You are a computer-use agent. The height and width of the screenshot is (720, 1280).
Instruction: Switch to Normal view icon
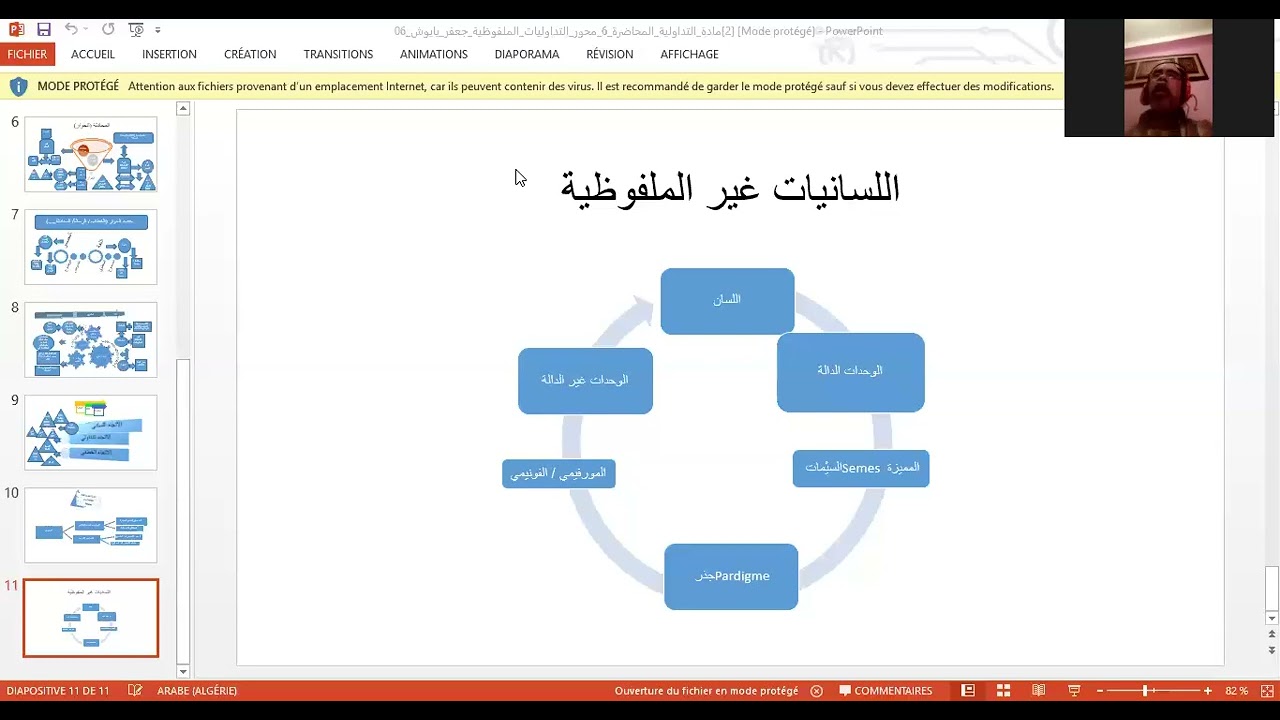(968, 690)
